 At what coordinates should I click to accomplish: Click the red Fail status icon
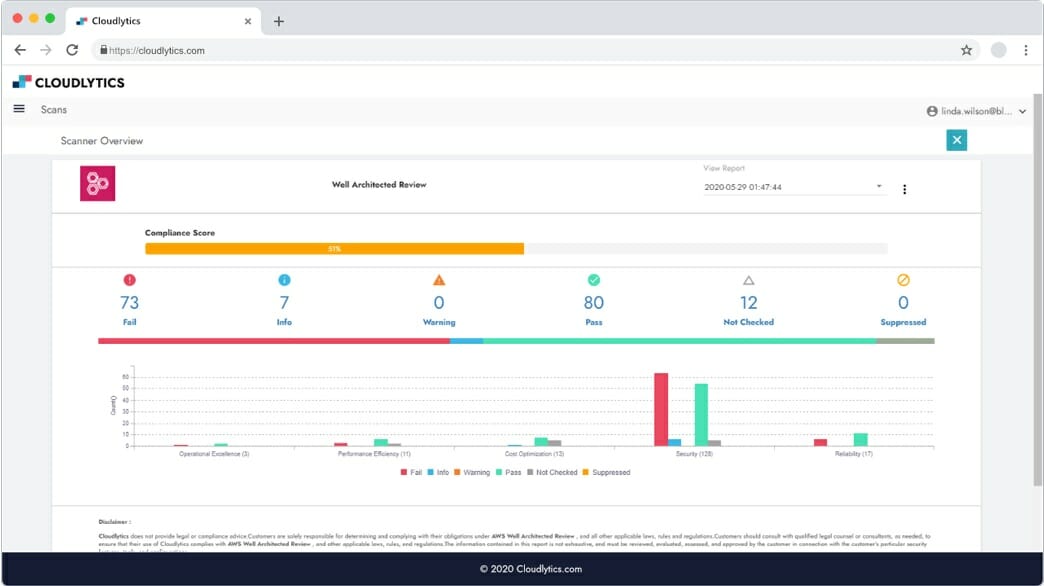coord(129,280)
